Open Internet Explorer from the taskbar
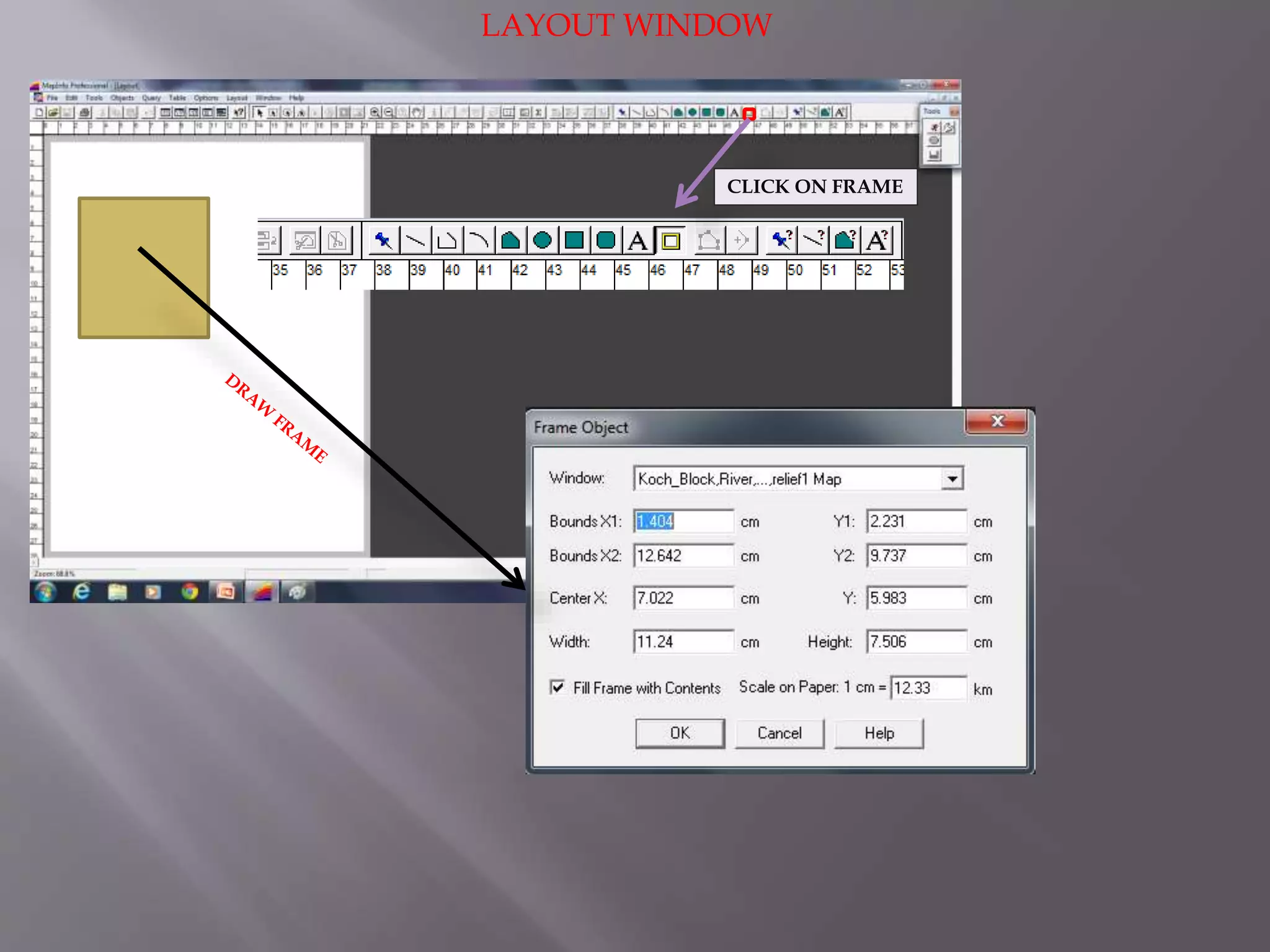Screen dimensions: 1270x952 point(81,592)
